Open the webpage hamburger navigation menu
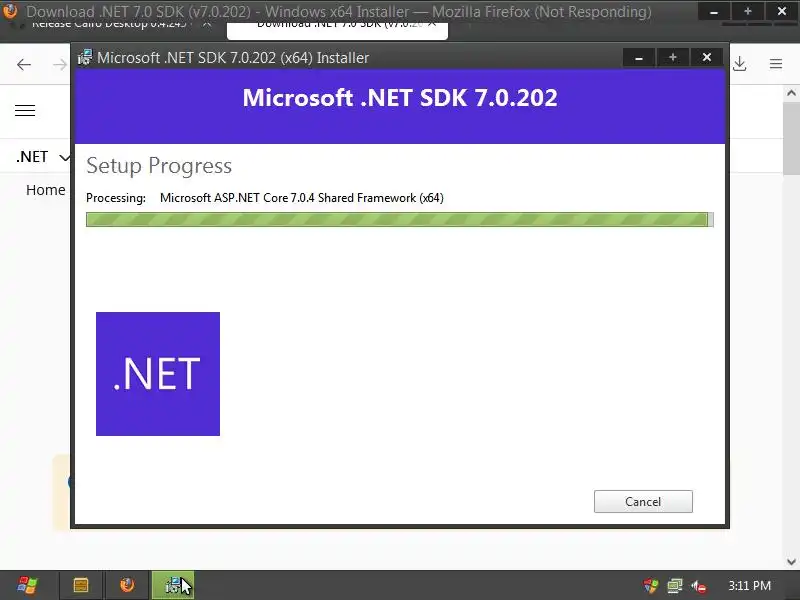The image size is (800, 600). [25, 111]
